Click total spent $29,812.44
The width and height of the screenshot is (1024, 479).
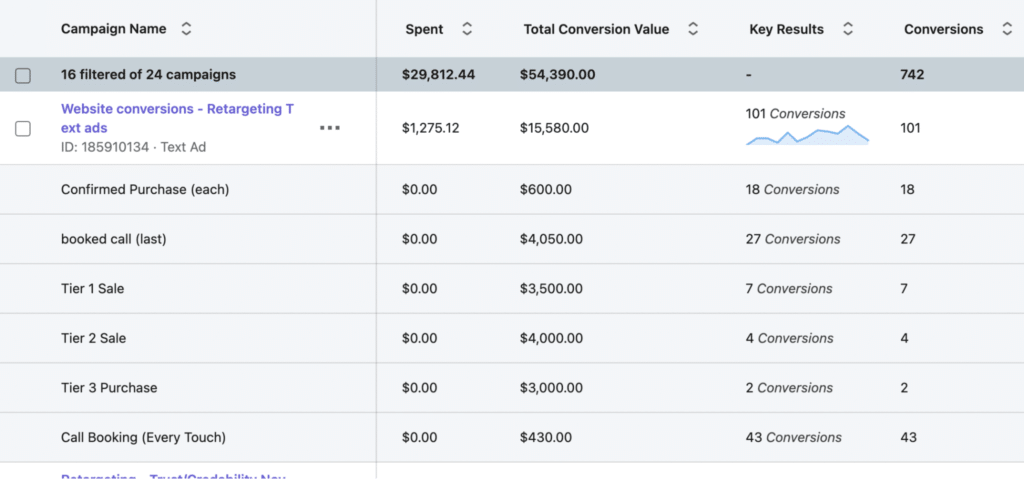[x=438, y=74]
